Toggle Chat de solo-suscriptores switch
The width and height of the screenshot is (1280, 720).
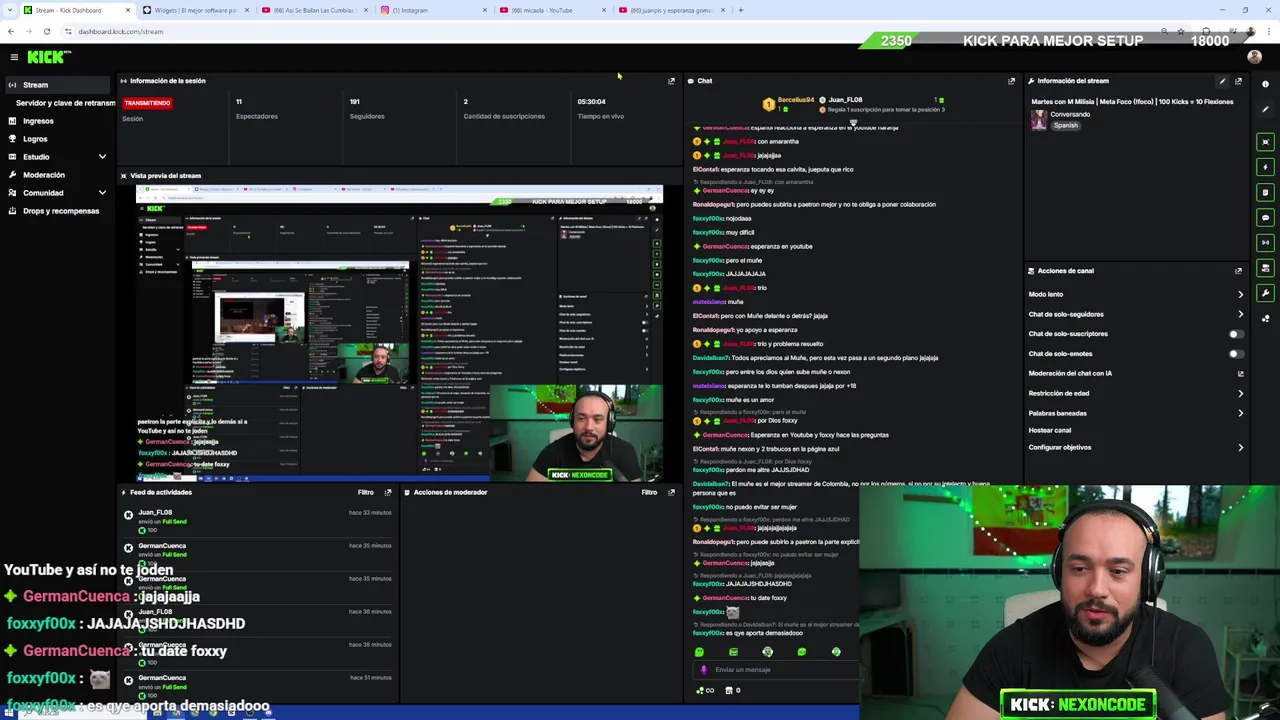point(1236,334)
